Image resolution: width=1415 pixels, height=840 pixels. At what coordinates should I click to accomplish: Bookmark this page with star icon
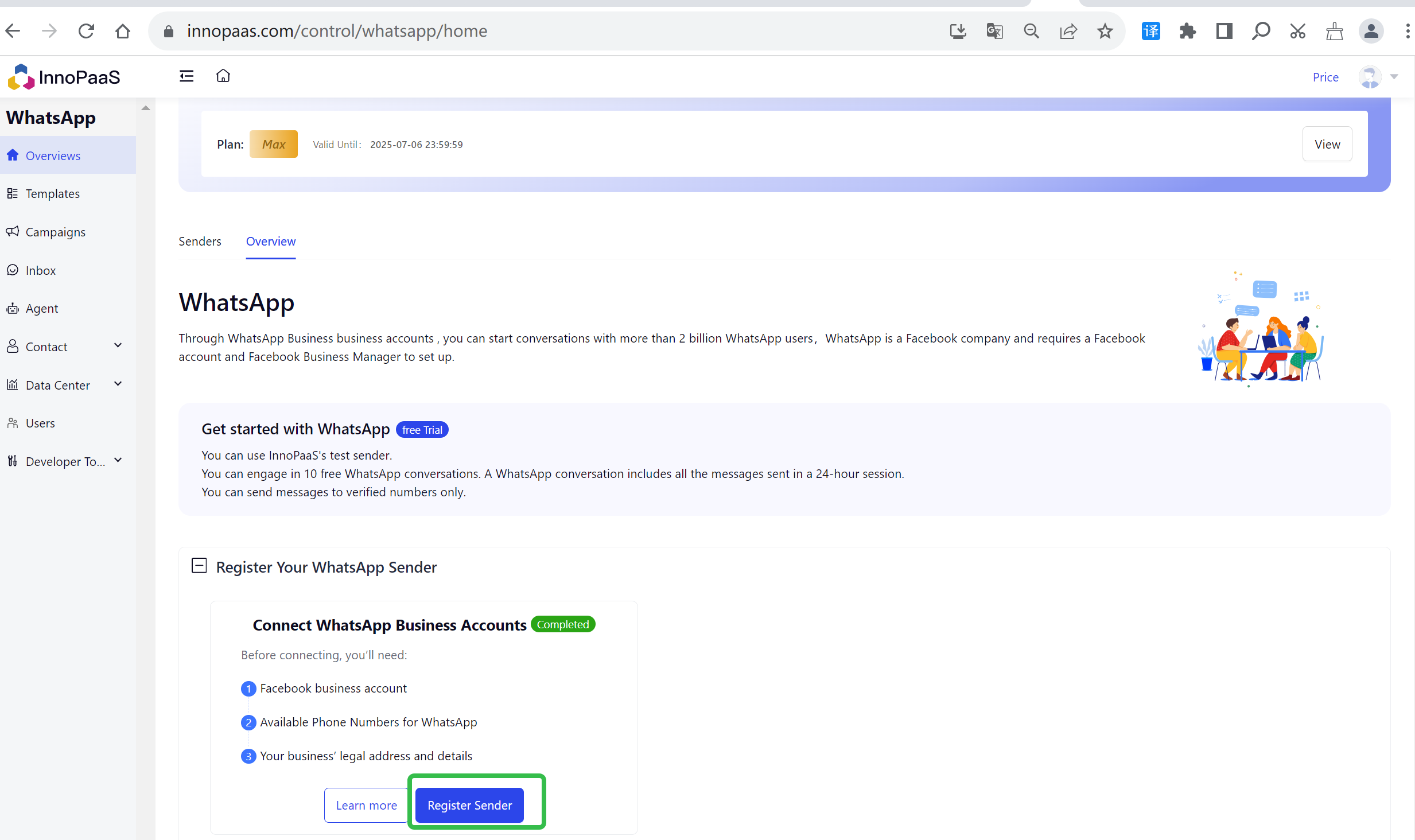pos(1105,31)
